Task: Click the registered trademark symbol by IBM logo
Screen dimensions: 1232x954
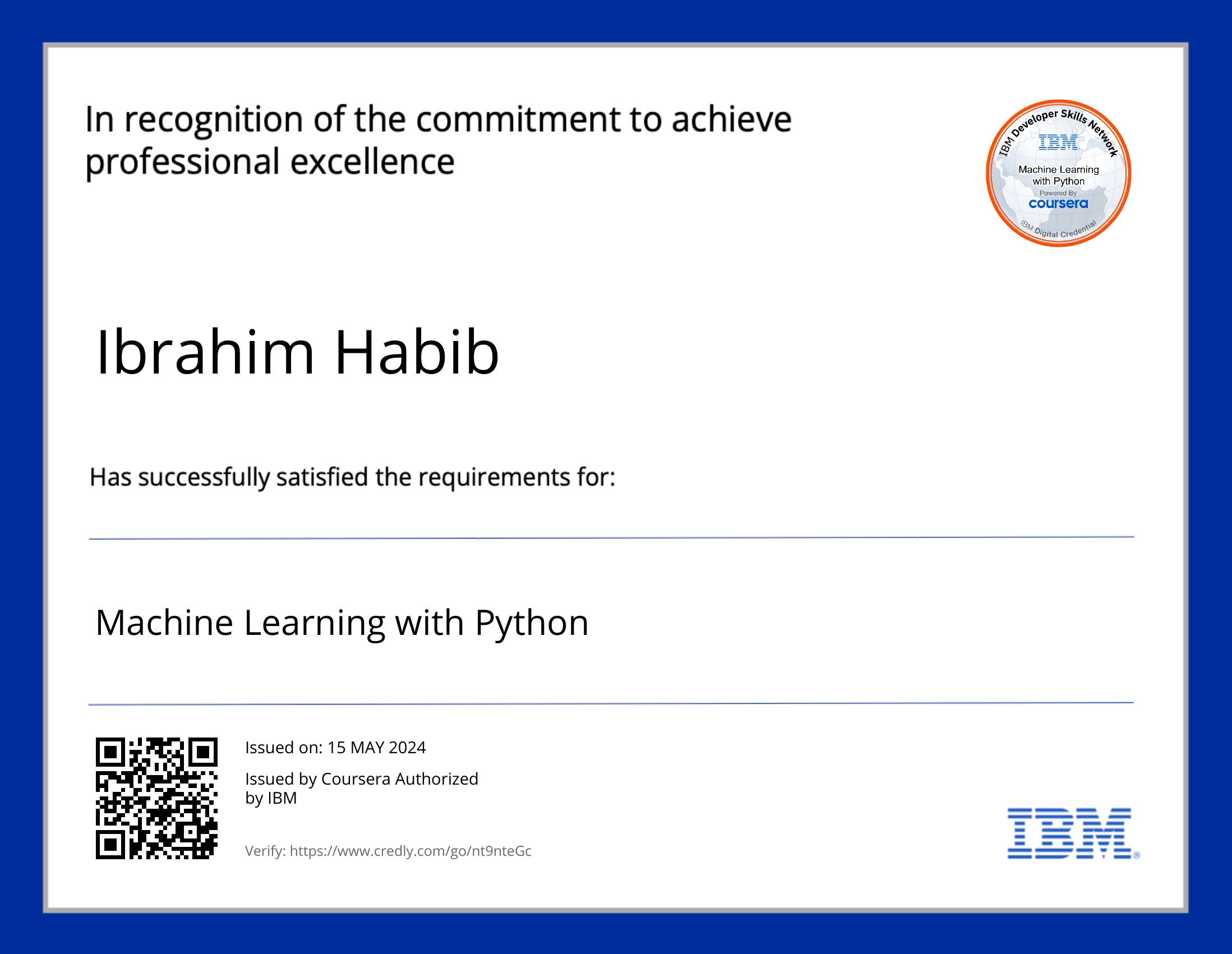Action: coord(1137,855)
